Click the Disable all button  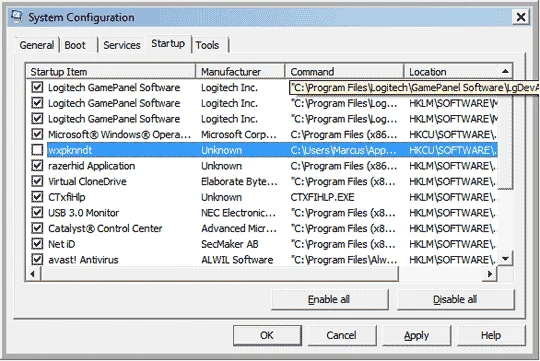(455, 299)
